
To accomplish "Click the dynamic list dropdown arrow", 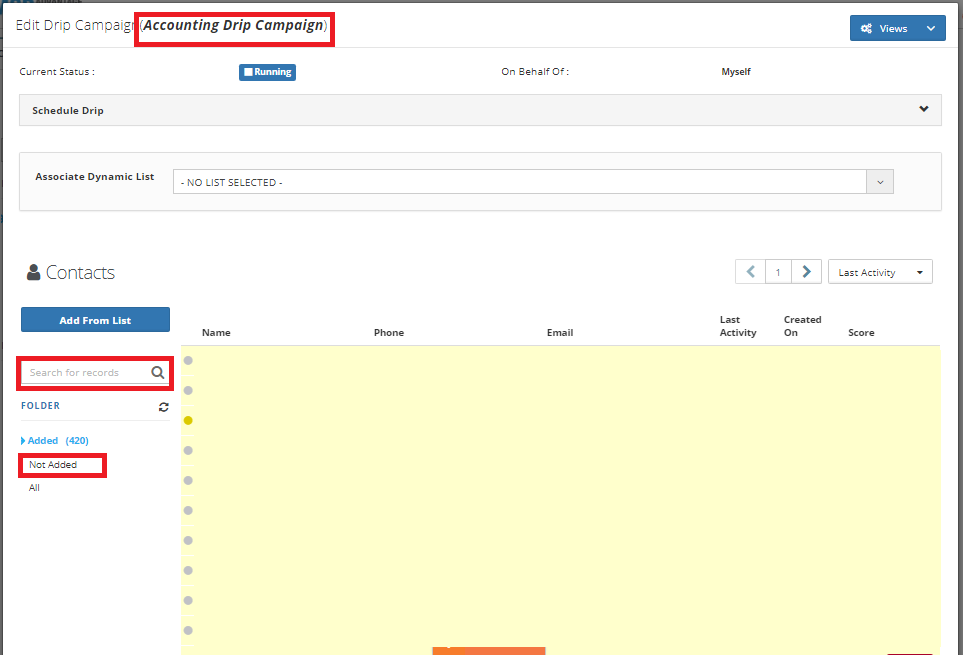I will coord(880,182).
